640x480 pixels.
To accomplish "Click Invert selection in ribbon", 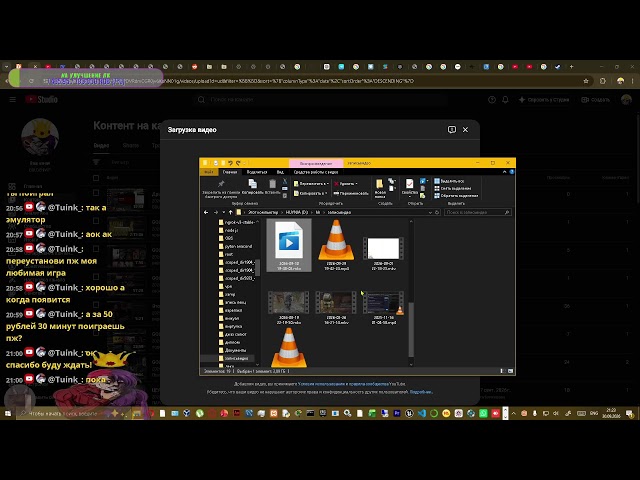I will point(456,196).
